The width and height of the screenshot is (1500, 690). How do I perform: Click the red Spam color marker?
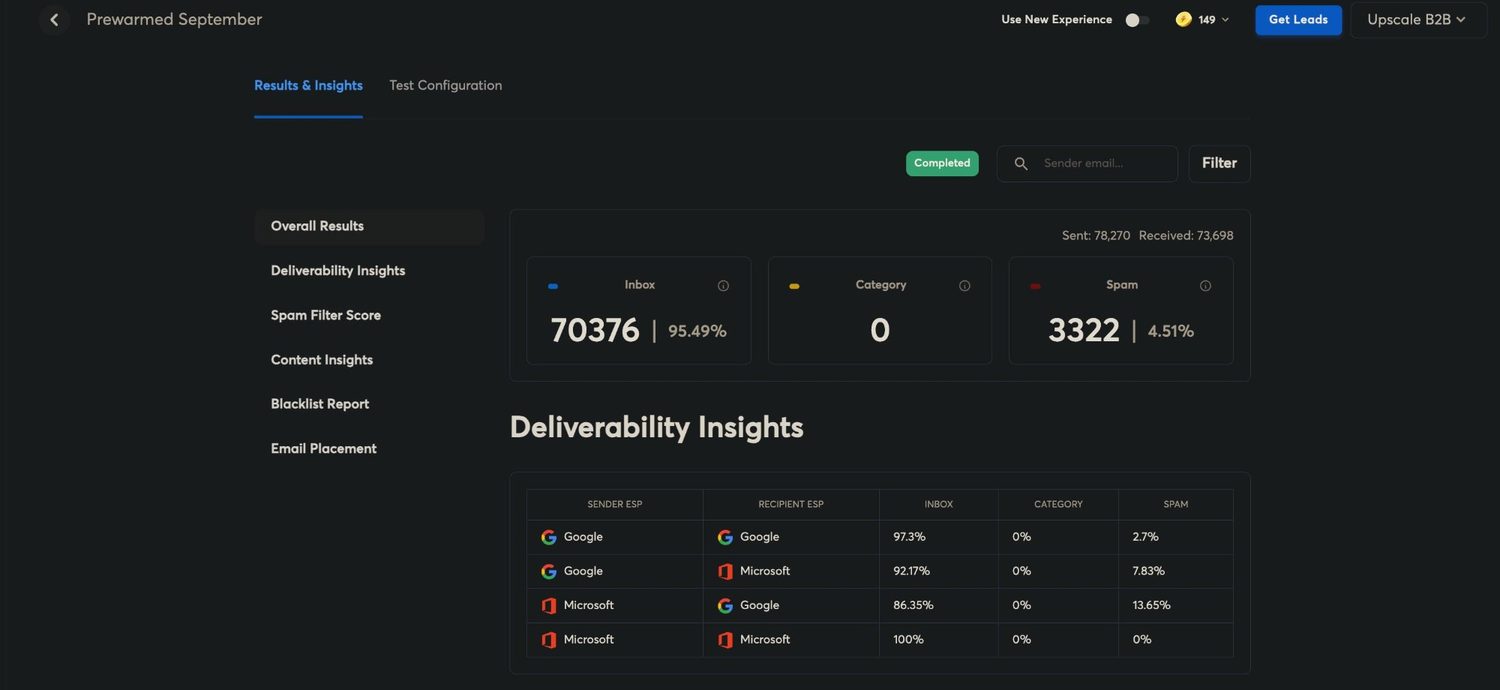(1035, 287)
